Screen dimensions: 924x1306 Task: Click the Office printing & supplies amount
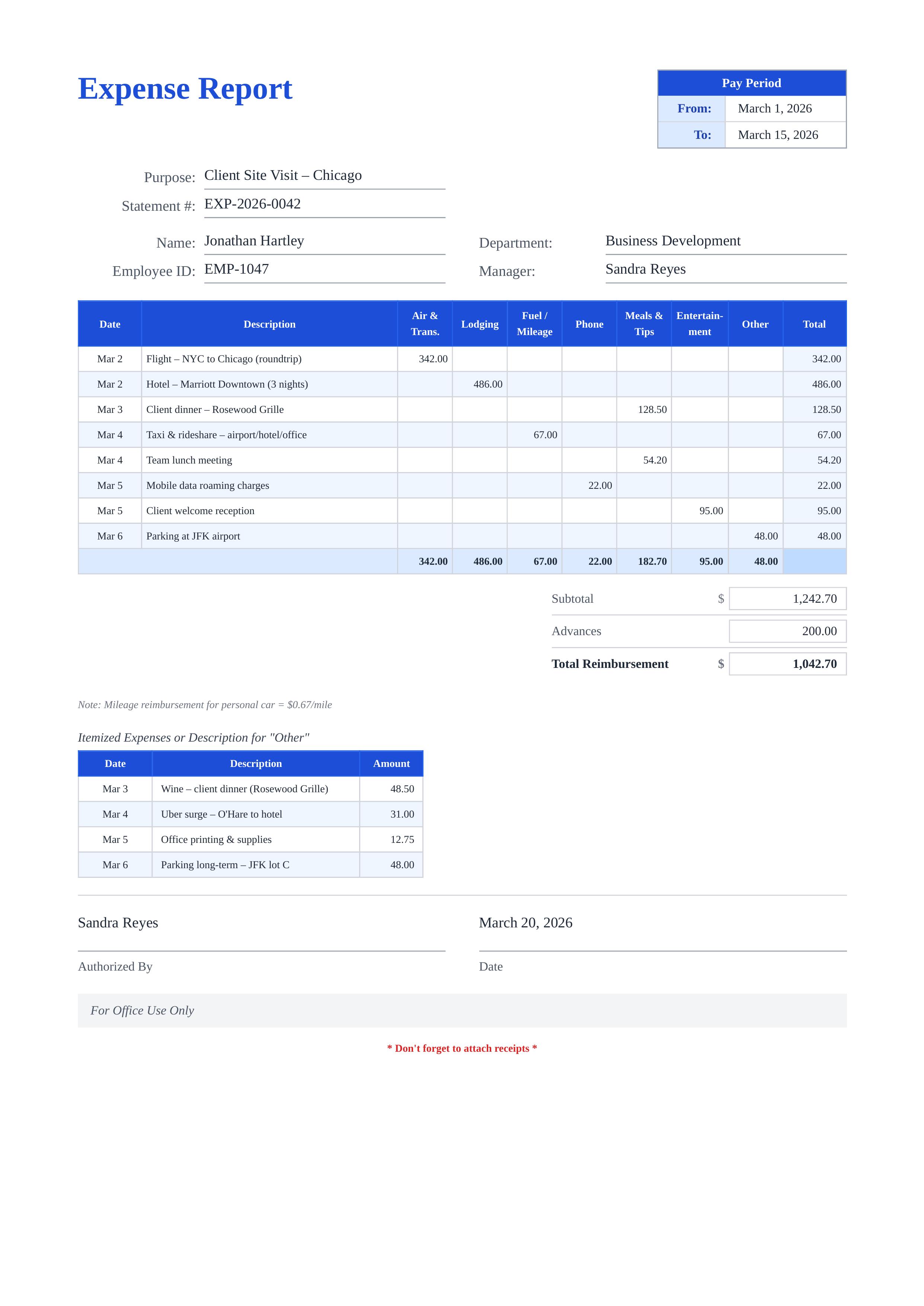pyautogui.click(x=402, y=840)
